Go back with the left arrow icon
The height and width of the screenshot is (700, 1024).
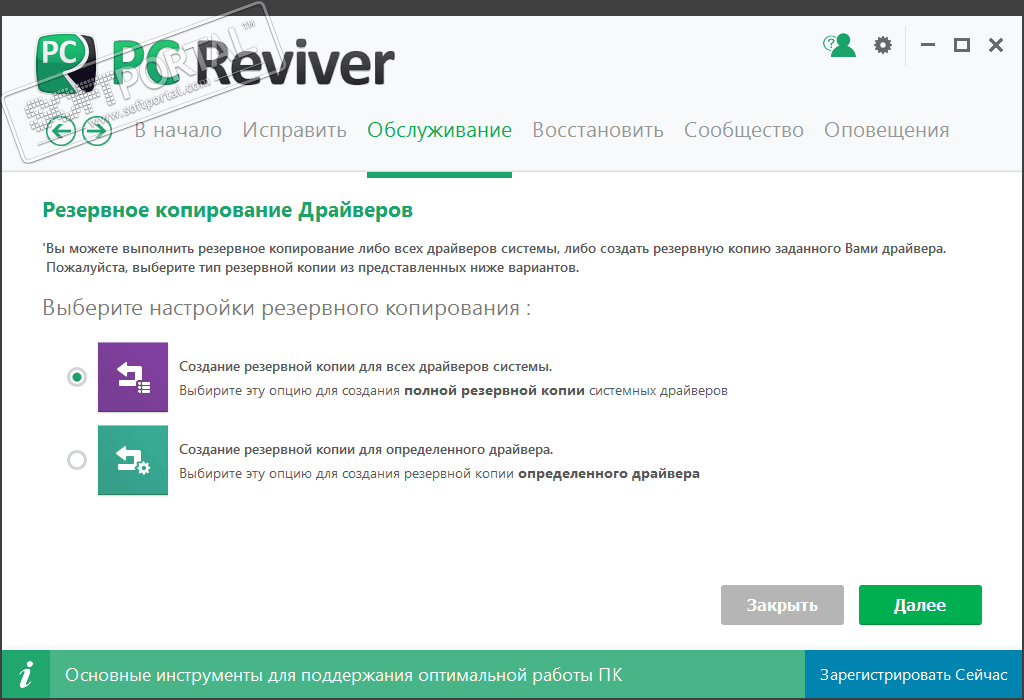tap(61, 131)
